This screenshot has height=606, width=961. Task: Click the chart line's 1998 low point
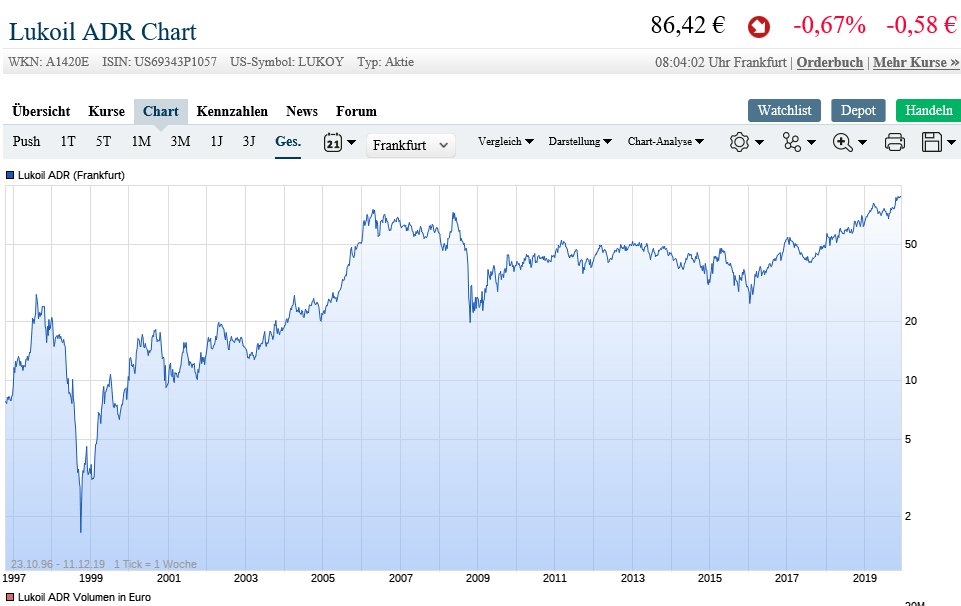point(80,531)
